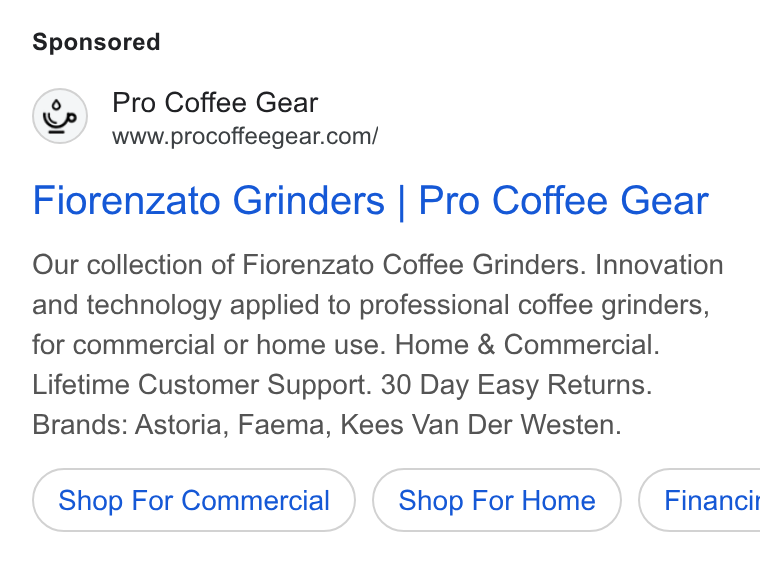Click the professional coffee grinders text

pos(534,305)
